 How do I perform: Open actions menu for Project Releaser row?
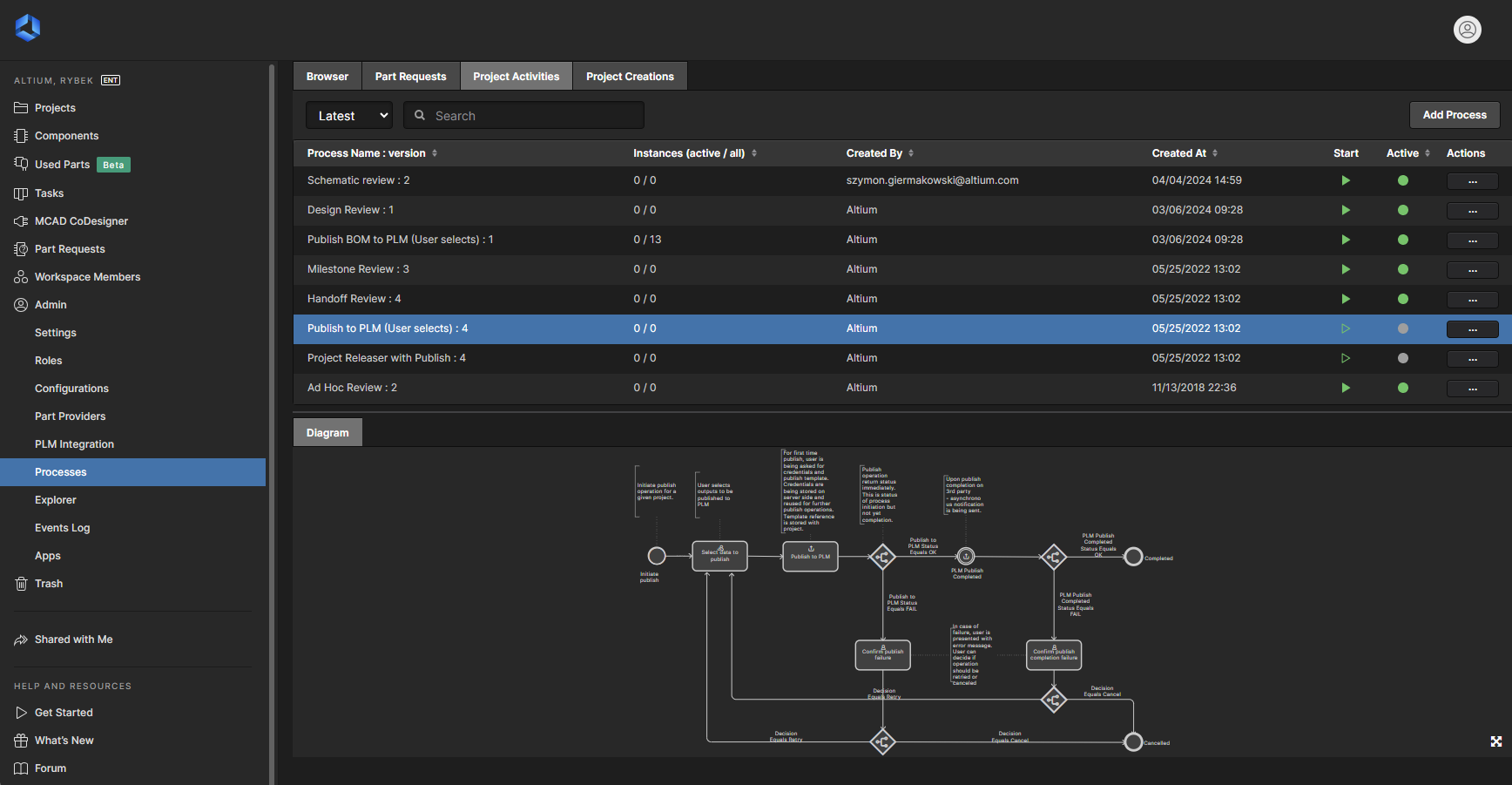[1473, 359]
